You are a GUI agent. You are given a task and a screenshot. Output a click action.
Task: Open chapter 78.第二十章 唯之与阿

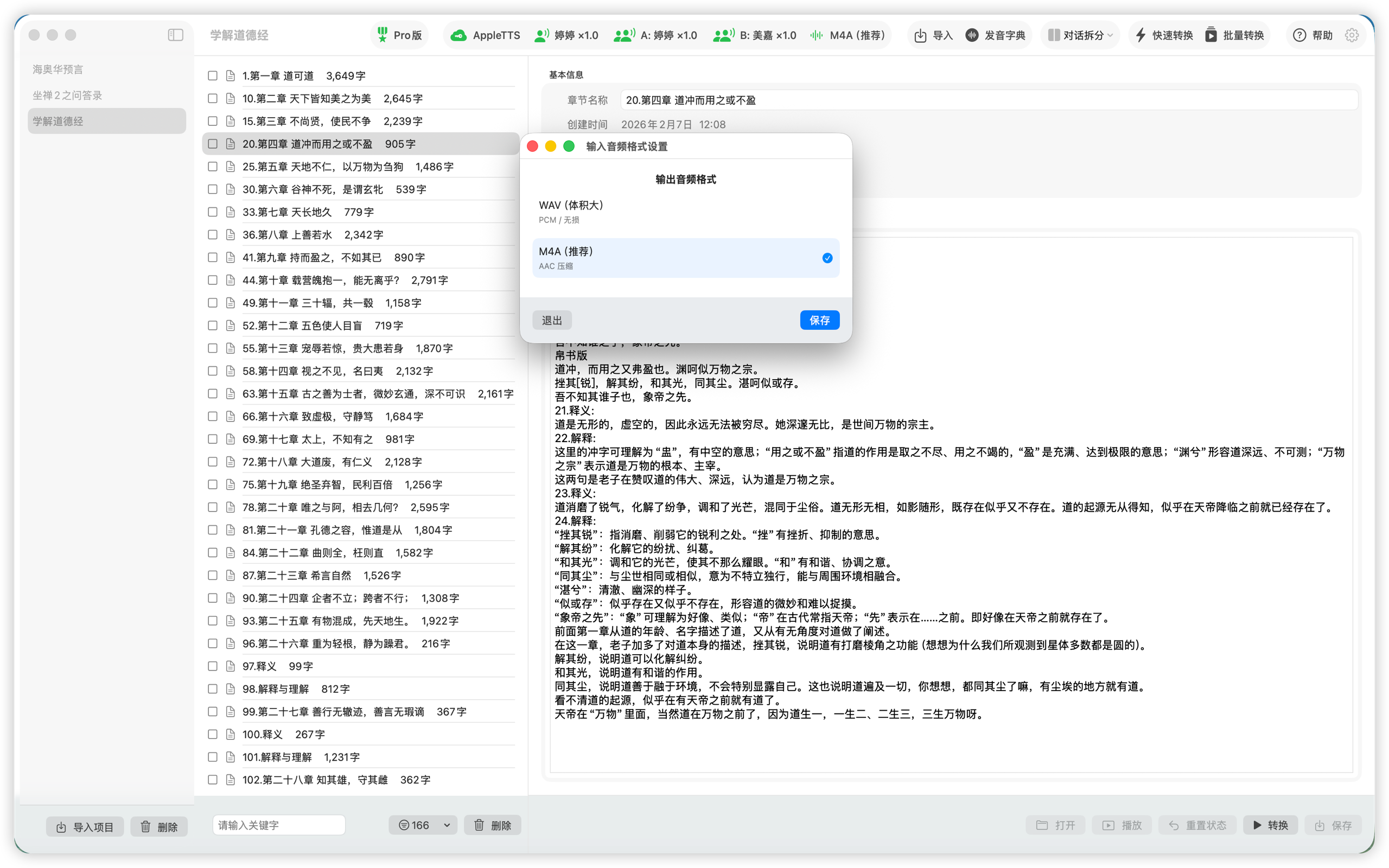[360, 507]
